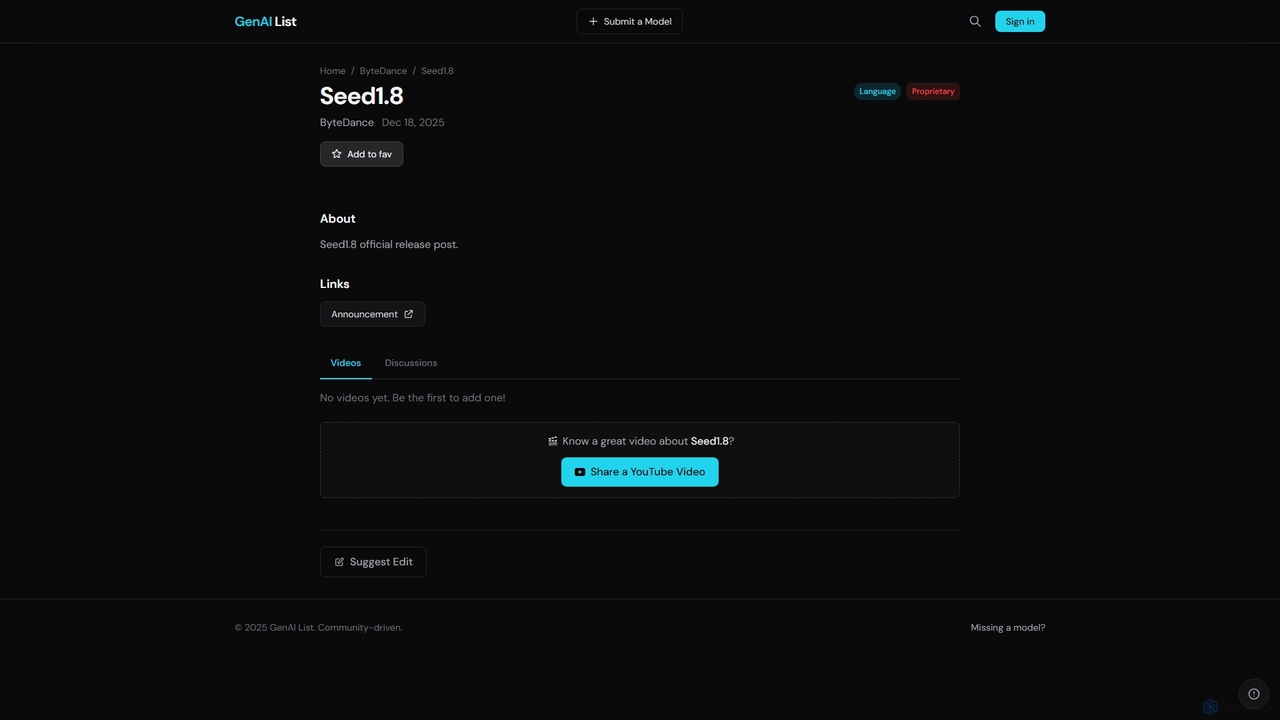The width and height of the screenshot is (1280, 720).
Task: Navigate to Home in the breadcrumb
Action: [x=333, y=71]
